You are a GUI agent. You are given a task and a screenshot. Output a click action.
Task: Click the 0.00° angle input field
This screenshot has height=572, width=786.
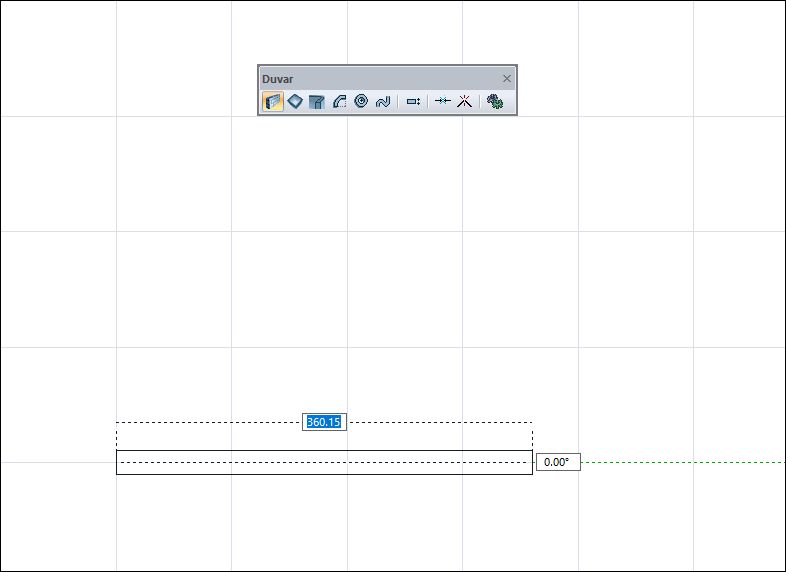pyautogui.click(x=558, y=462)
